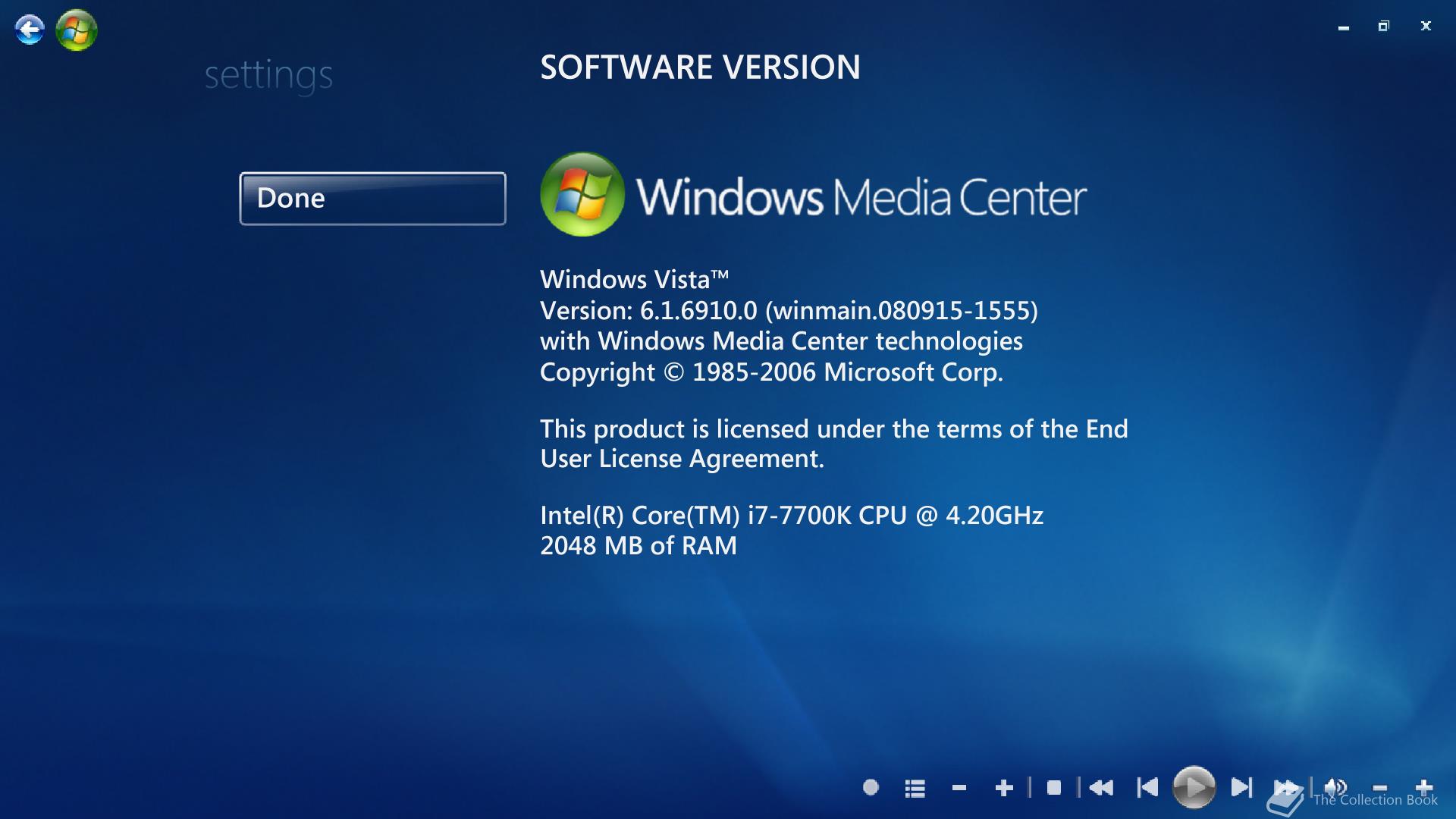The height and width of the screenshot is (819, 1456).
Task: Close the Media Center window
Action: pos(1426,26)
